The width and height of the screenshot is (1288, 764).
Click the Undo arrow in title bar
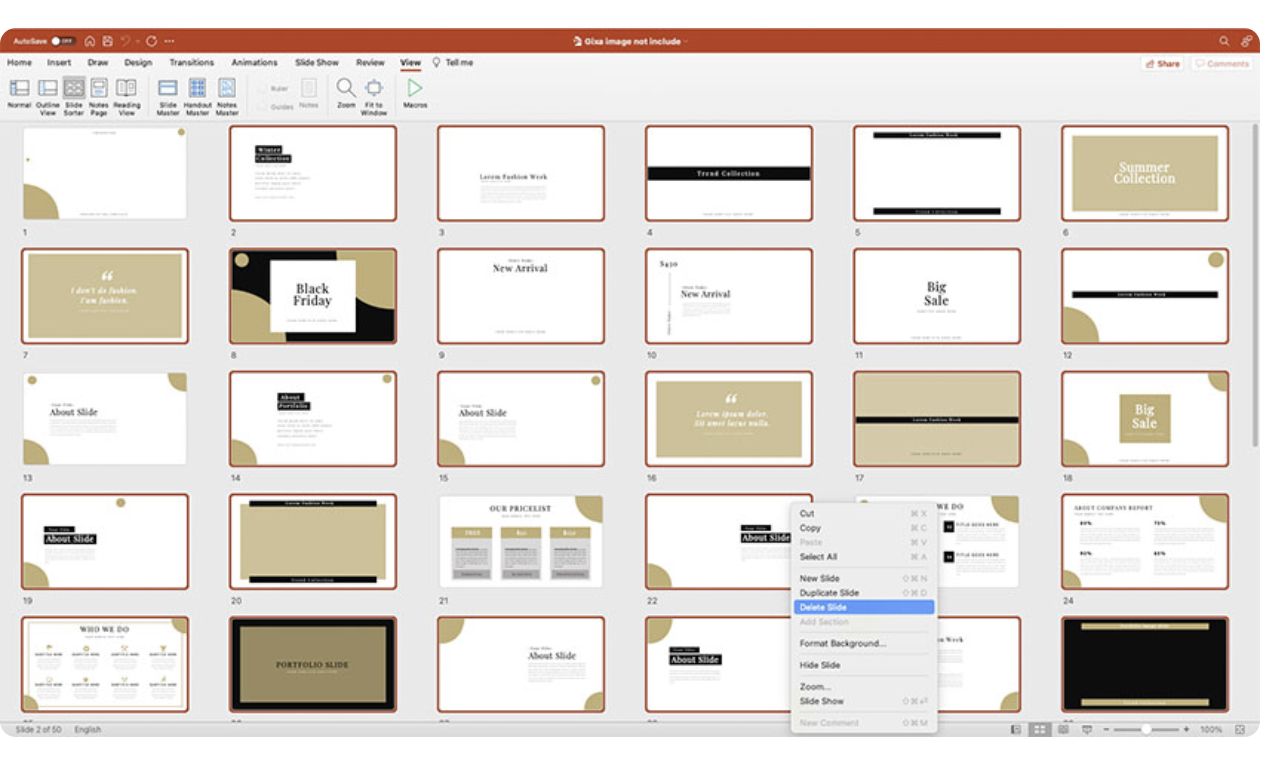coord(126,41)
